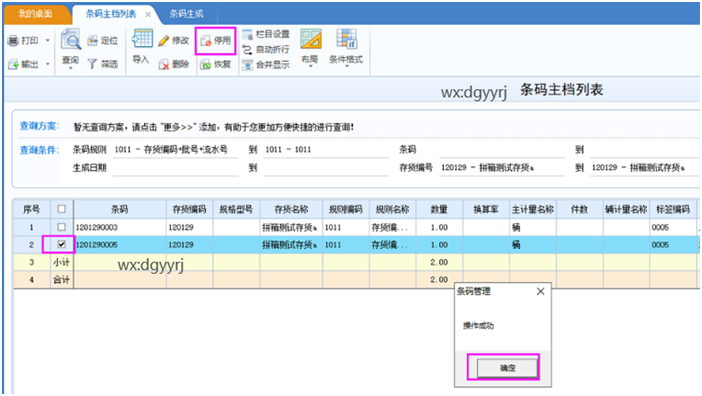Click the 修改 edit pencil tool

click(174, 41)
